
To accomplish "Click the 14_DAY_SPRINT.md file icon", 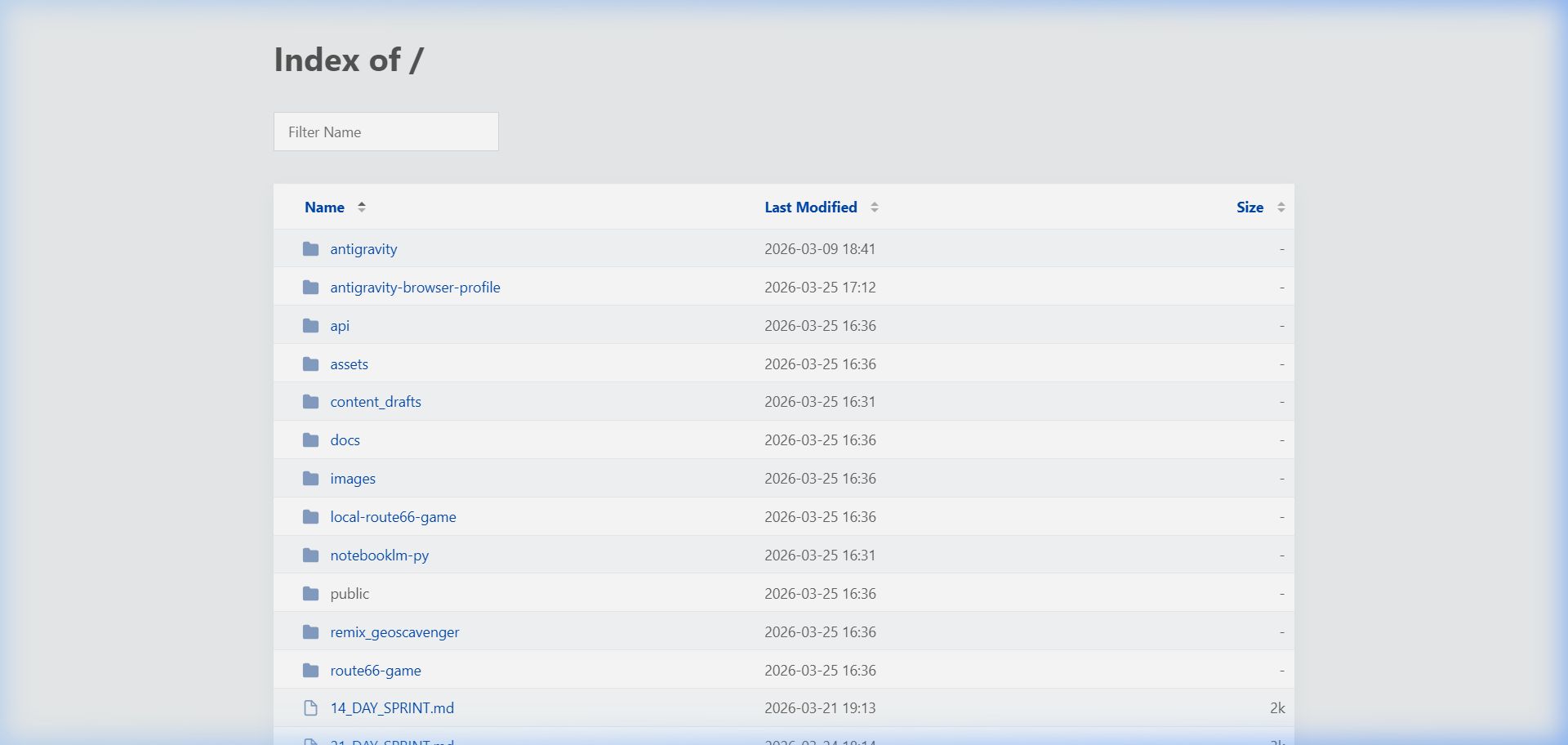I will (310, 708).
